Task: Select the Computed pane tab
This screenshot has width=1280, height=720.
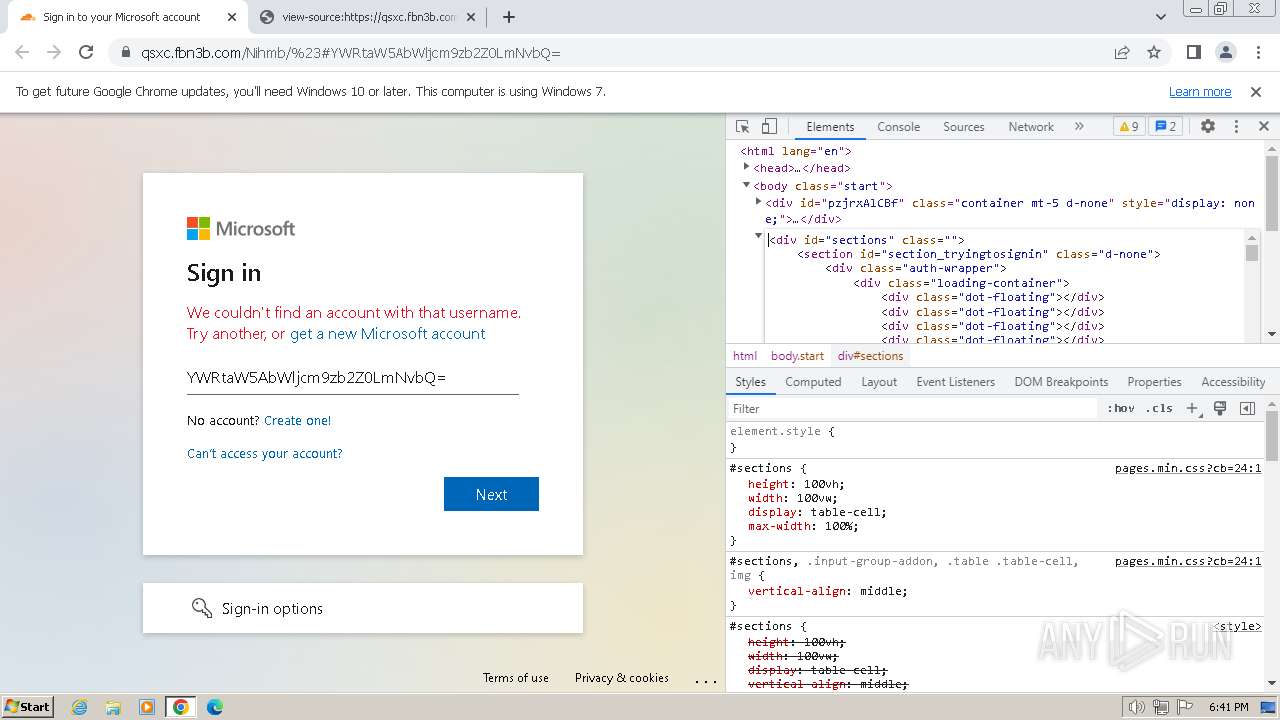Action: (x=813, y=382)
